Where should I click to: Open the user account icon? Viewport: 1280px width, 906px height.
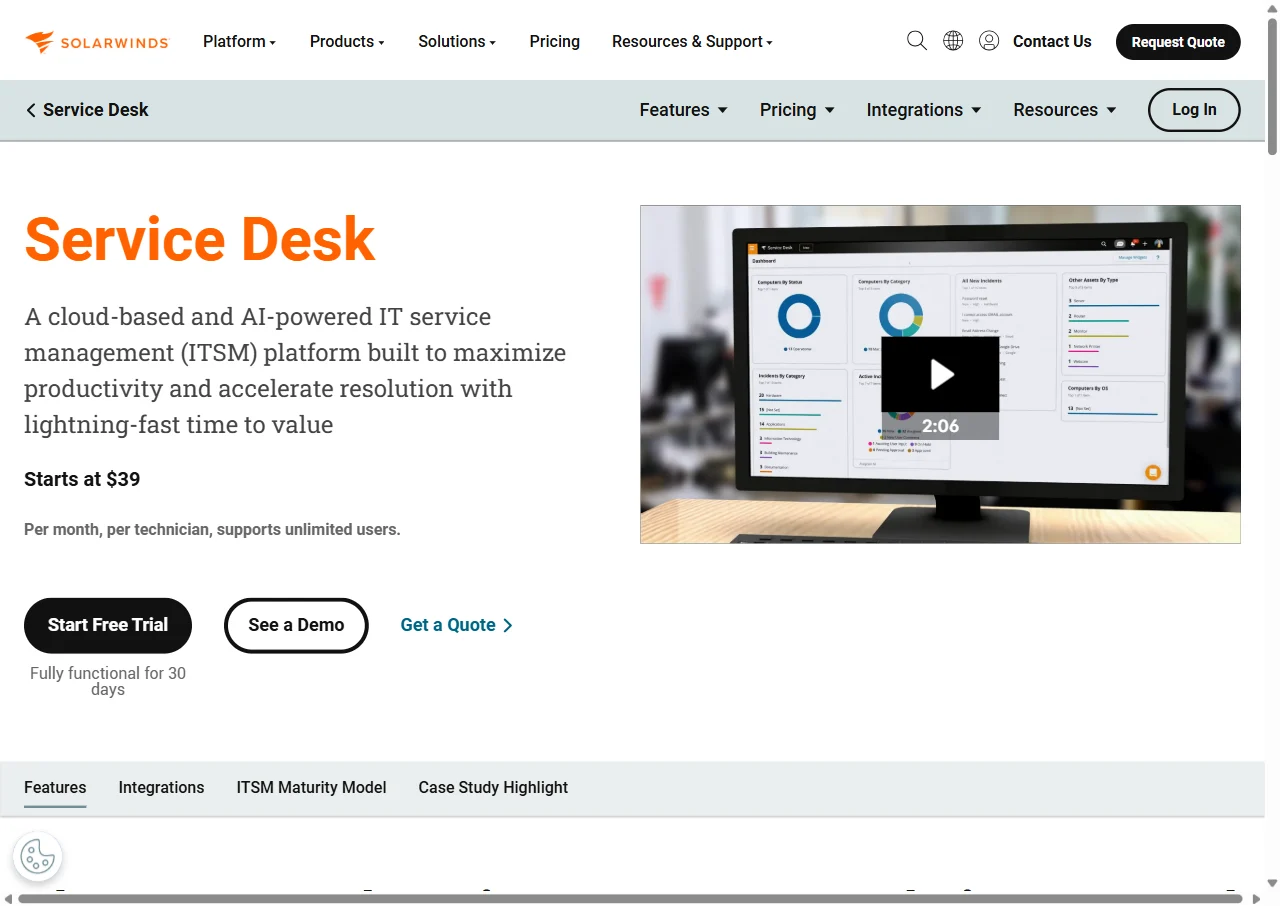click(x=989, y=41)
